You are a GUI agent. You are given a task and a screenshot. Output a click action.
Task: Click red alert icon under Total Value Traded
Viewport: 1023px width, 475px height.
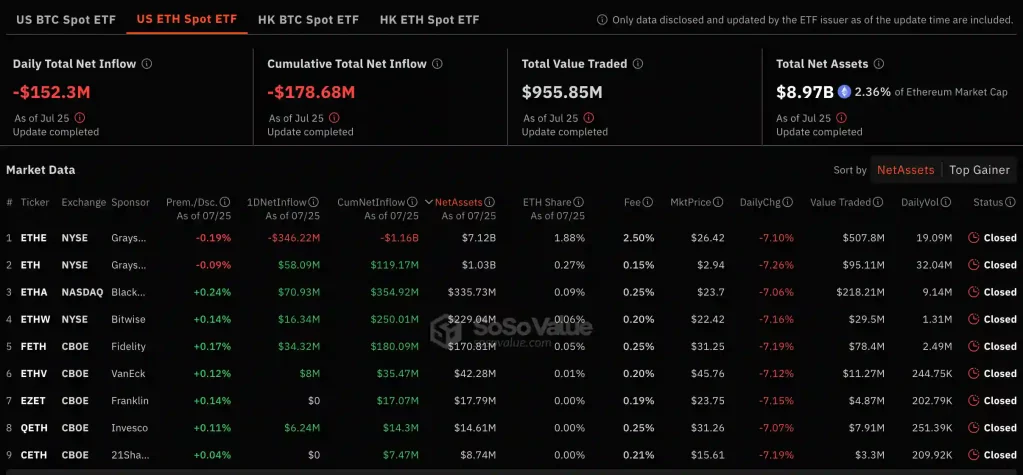588,118
